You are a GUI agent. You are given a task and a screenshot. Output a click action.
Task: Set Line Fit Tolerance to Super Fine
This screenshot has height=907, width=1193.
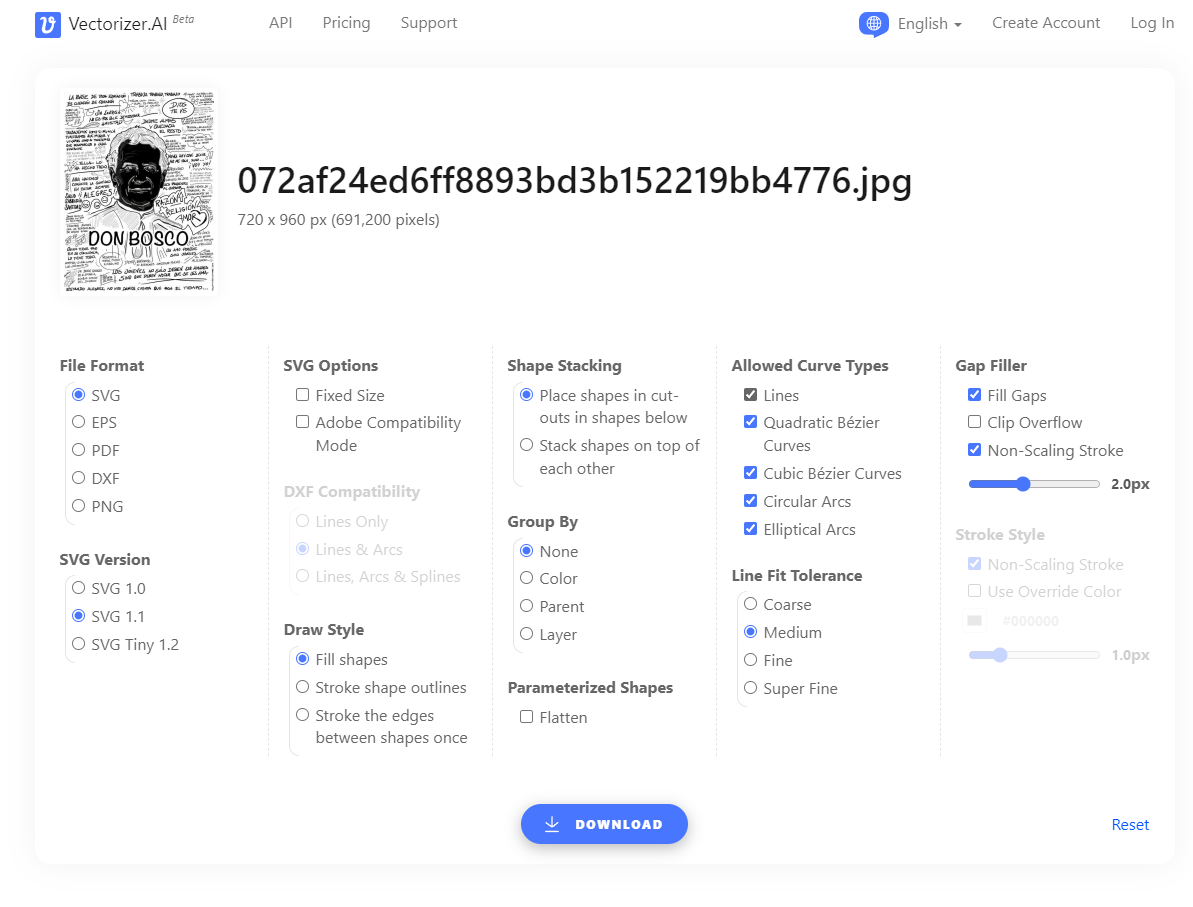pyautogui.click(x=750, y=688)
